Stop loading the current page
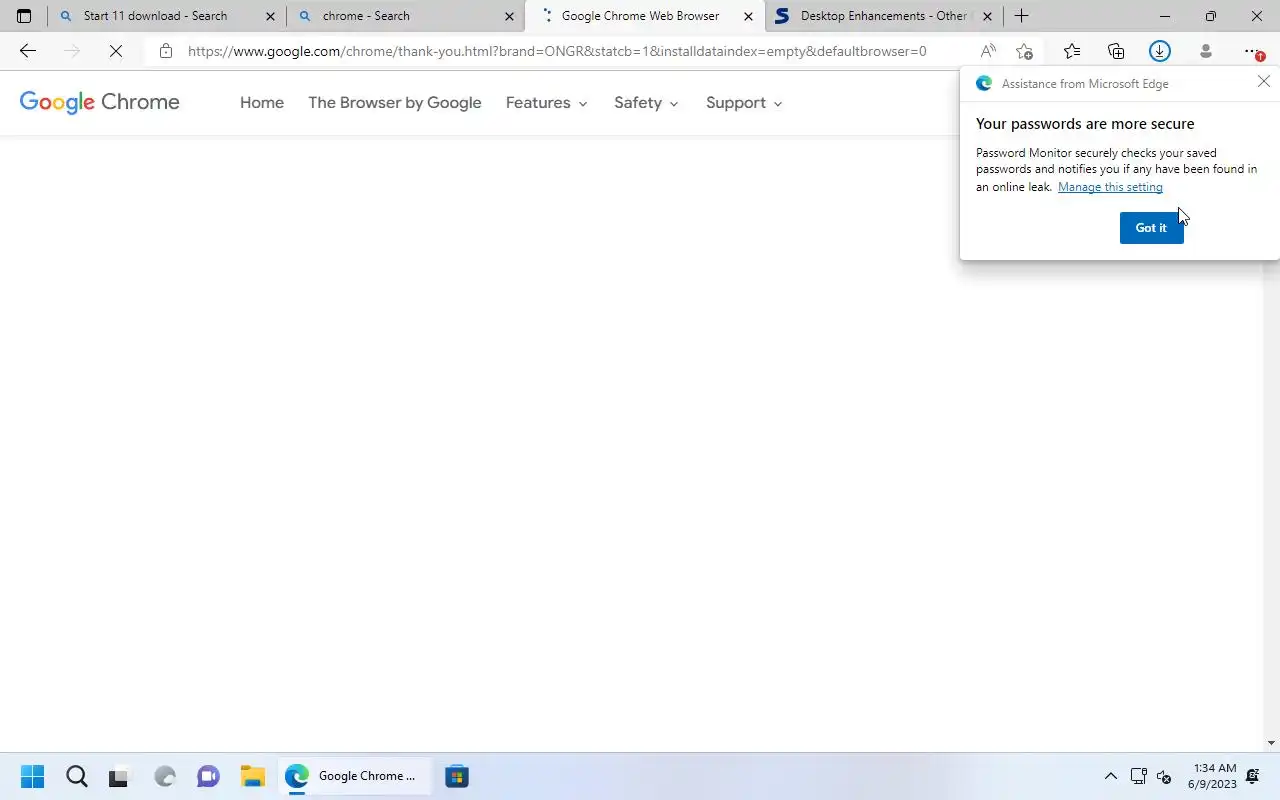Viewport: 1280px width, 800px height. [116, 51]
